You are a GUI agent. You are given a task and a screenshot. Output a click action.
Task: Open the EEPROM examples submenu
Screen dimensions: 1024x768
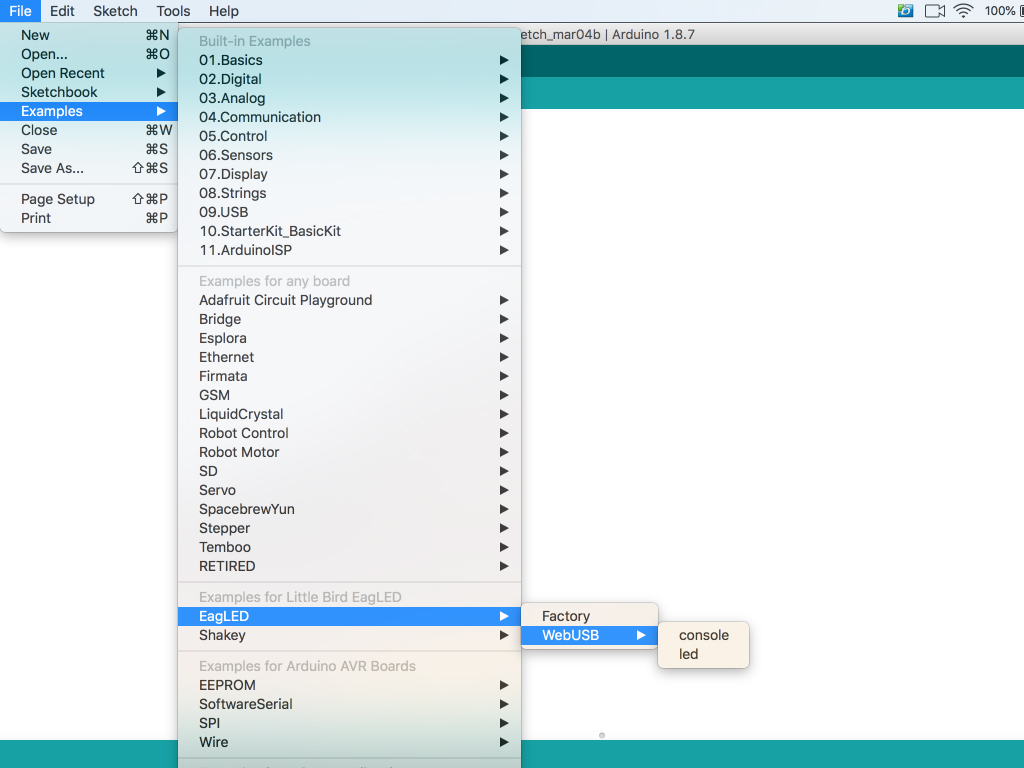point(349,684)
